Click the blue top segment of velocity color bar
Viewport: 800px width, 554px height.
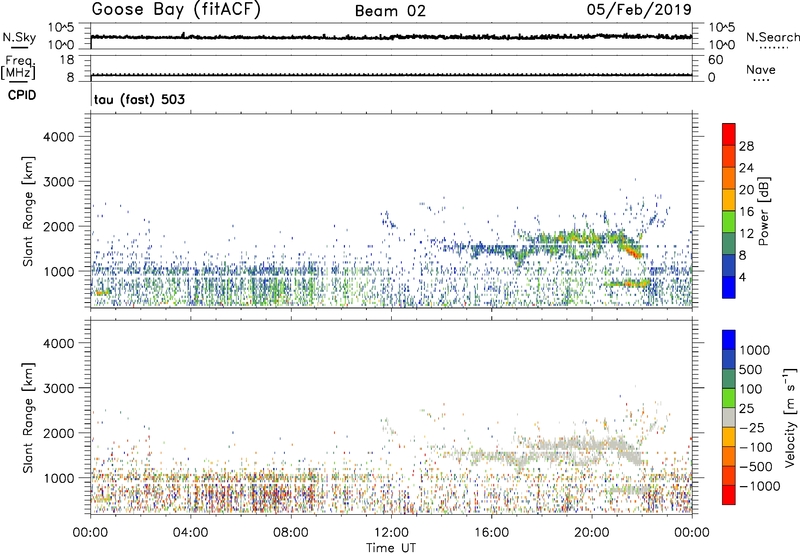click(729, 340)
